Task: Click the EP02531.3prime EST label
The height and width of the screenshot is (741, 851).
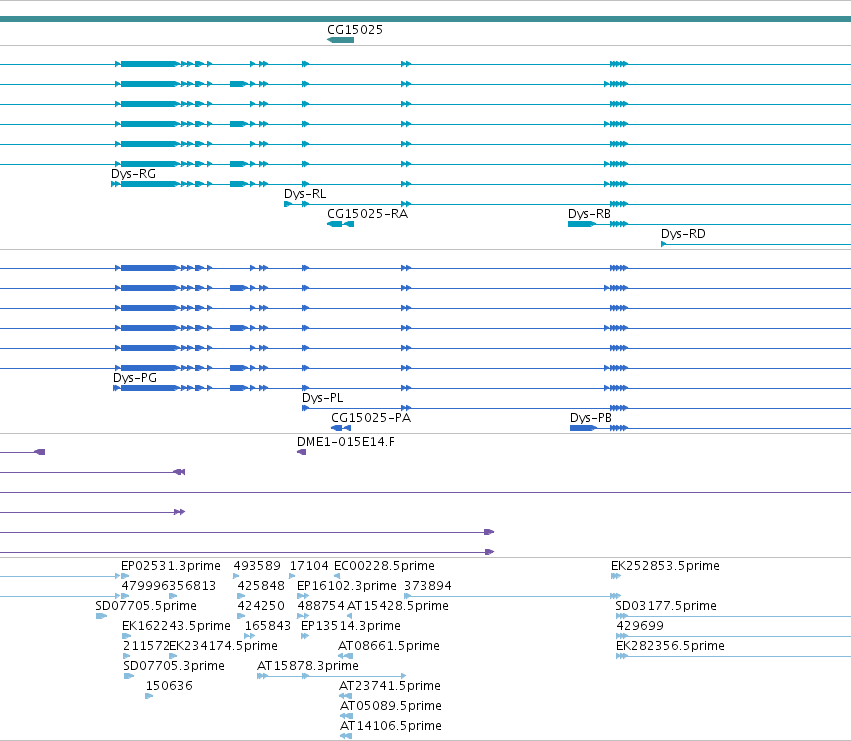Action: click(171, 566)
